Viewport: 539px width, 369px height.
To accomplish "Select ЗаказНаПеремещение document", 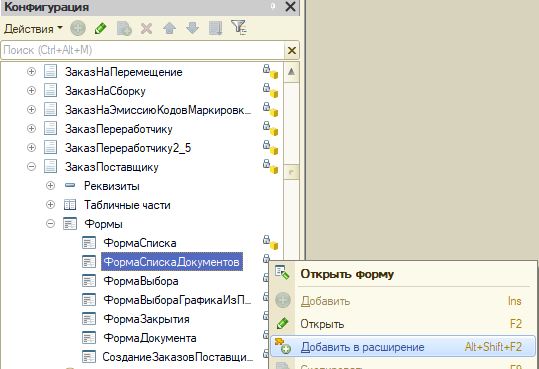I will coord(124,72).
